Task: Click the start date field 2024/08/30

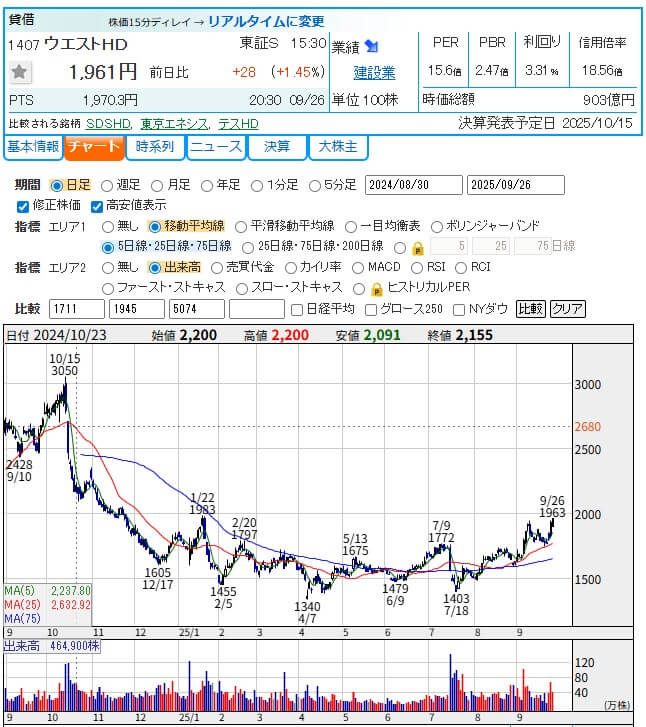Action: pos(413,185)
